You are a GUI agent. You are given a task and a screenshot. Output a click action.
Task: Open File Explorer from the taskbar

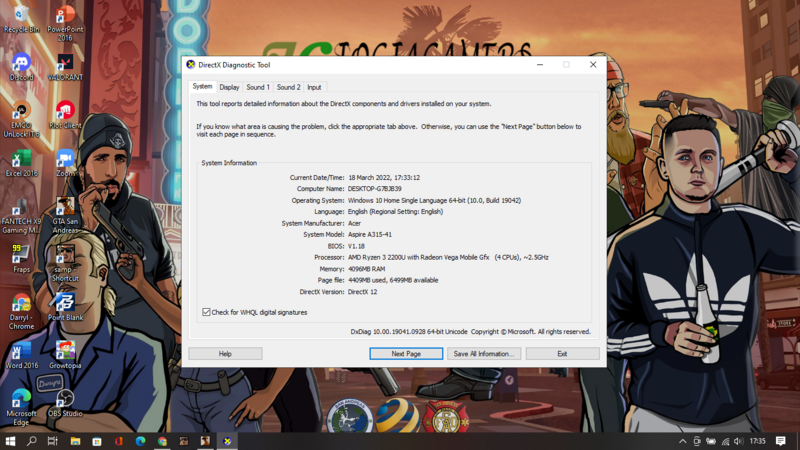[x=75, y=441]
